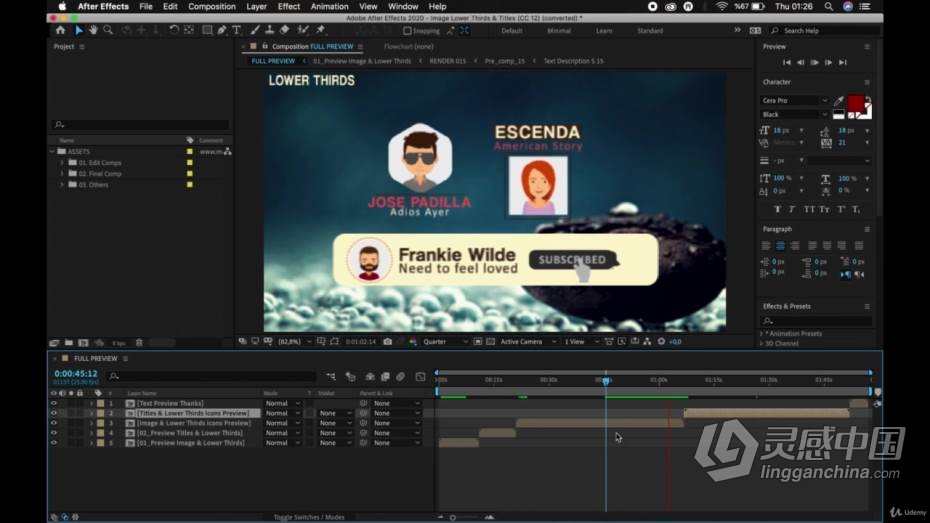Expand the ASSETS folder
930x523 pixels.
(53, 151)
